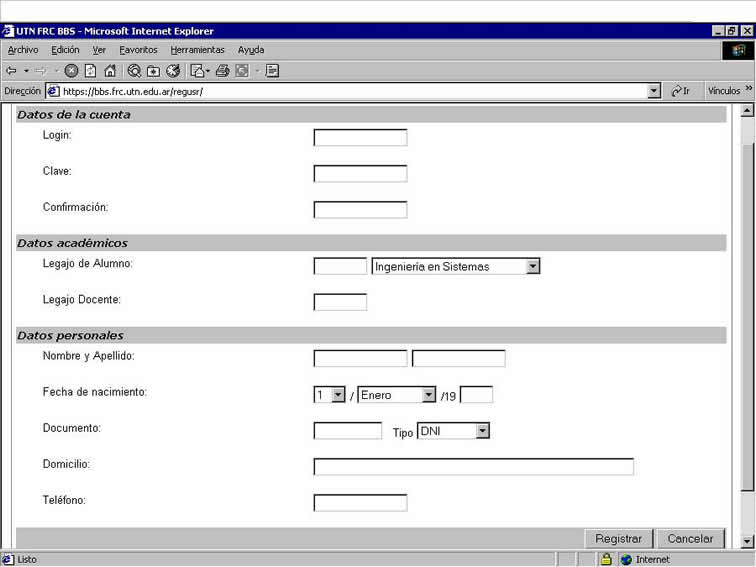The width and height of the screenshot is (756, 567).
Task: Click the scrollbar down arrow
Action: pos(747,541)
